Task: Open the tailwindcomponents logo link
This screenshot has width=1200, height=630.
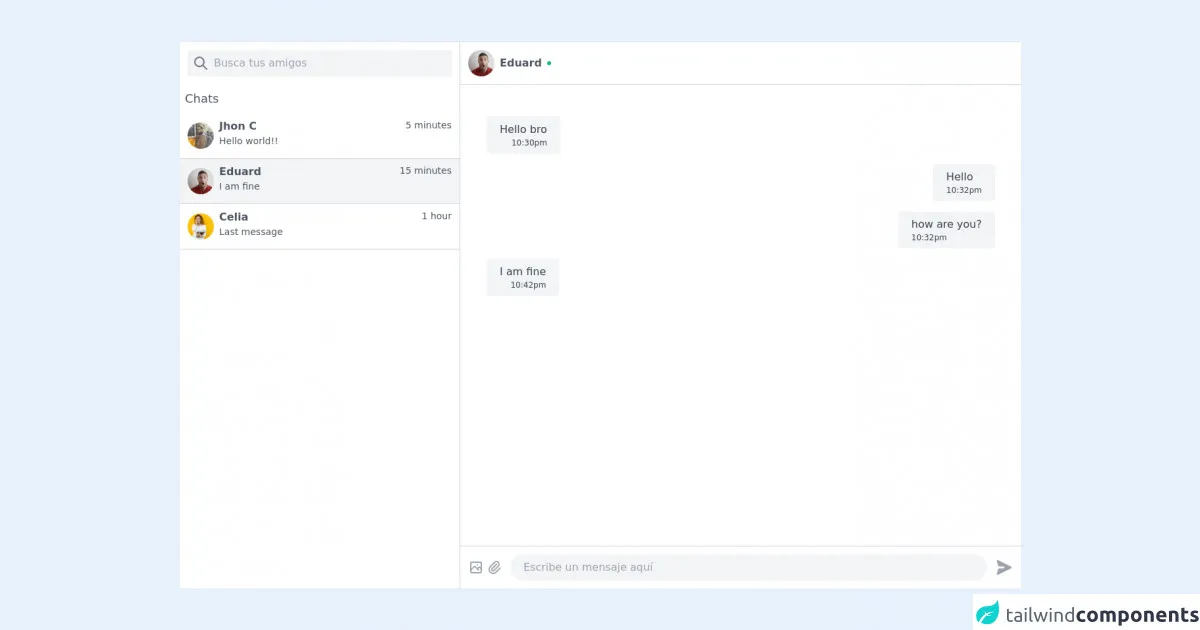Action: 1086,613
